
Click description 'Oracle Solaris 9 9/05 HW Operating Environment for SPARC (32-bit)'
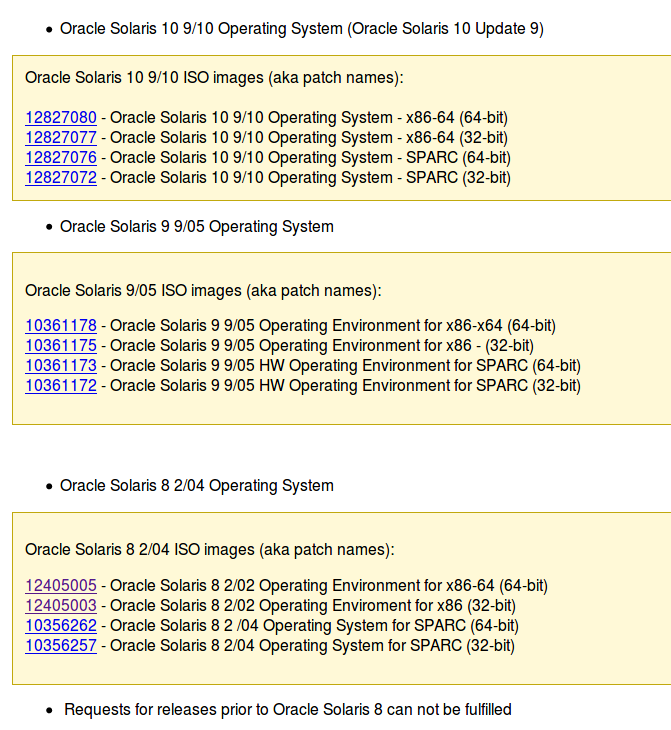[345, 386]
